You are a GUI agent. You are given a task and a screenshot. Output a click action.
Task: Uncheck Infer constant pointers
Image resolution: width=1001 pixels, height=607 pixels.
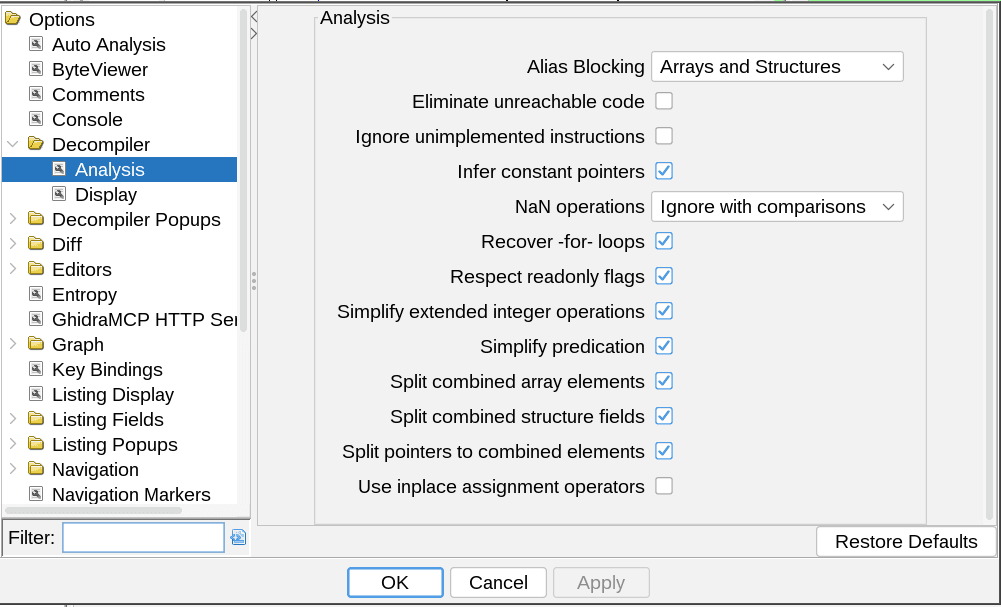664,171
